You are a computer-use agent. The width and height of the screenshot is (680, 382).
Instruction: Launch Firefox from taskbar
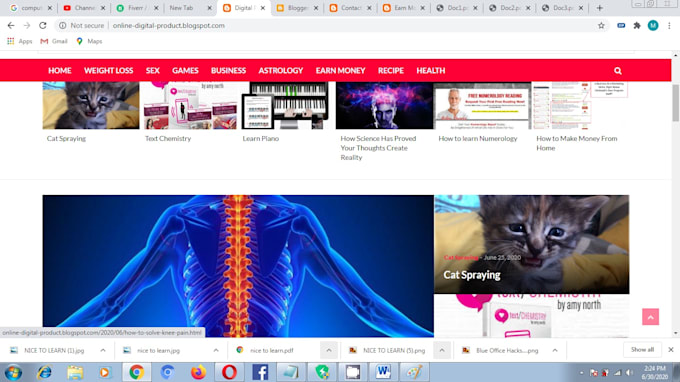click(x=198, y=372)
